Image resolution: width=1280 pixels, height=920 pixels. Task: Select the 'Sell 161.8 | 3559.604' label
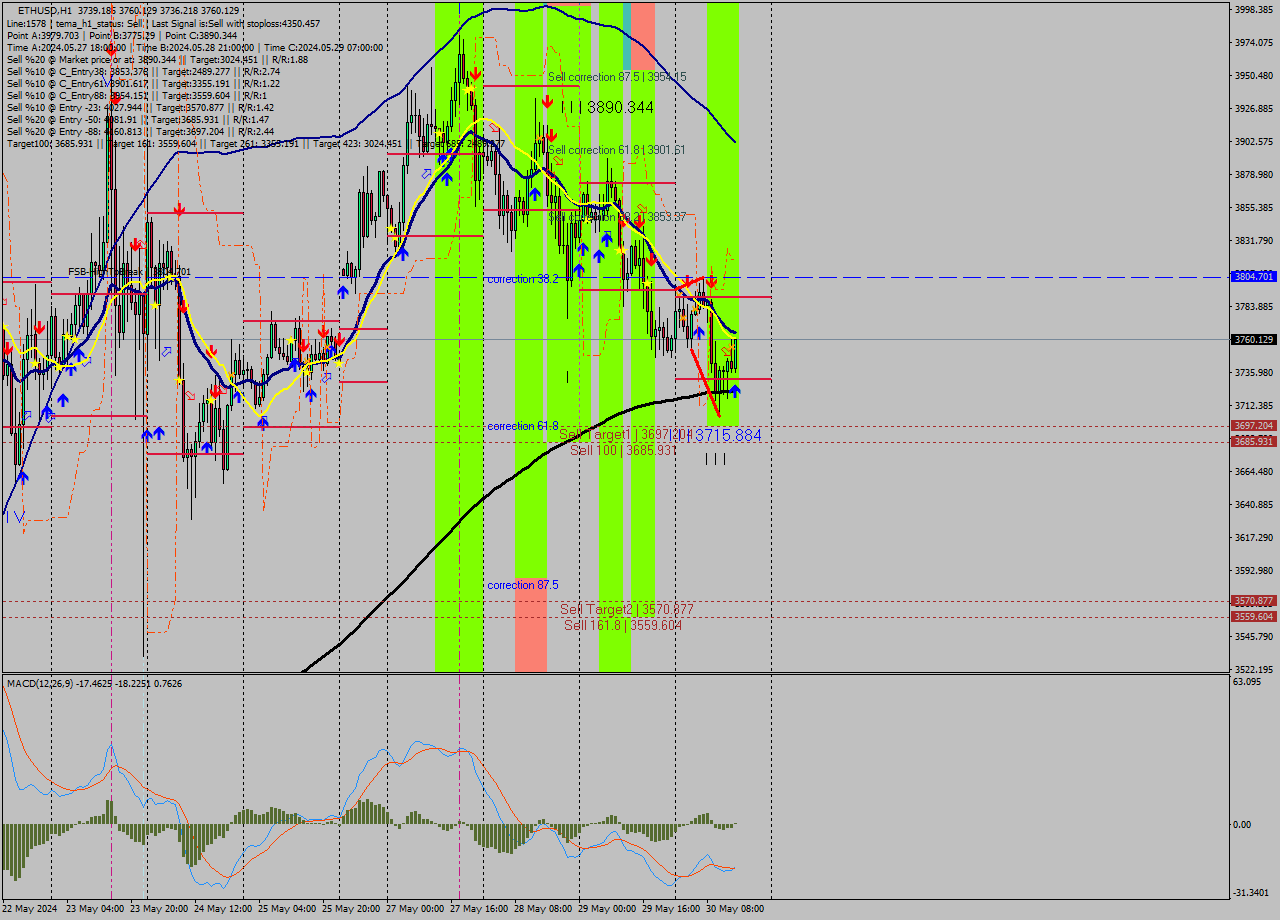click(621, 623)
